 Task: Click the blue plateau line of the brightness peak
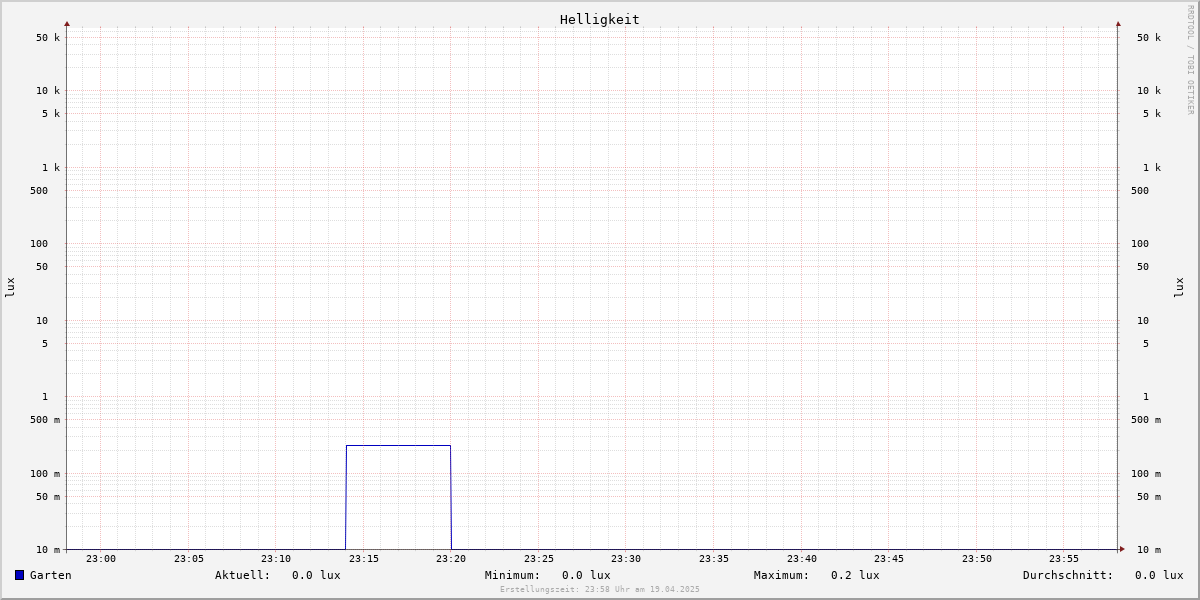tap(398, 446)
